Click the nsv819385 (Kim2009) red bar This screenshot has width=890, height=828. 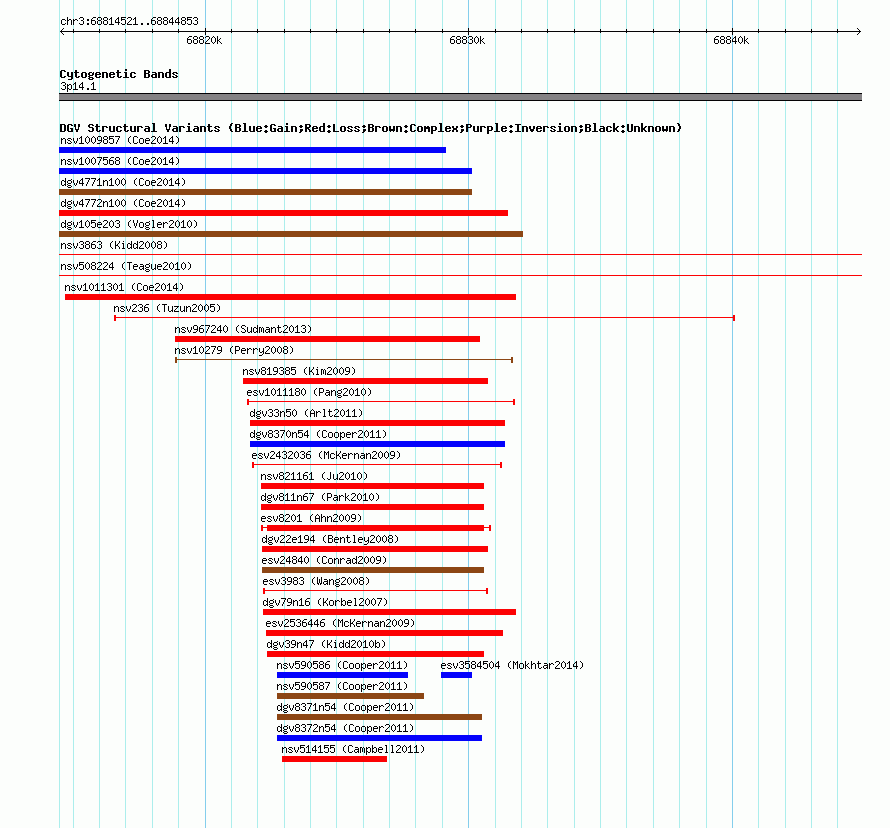365,381
